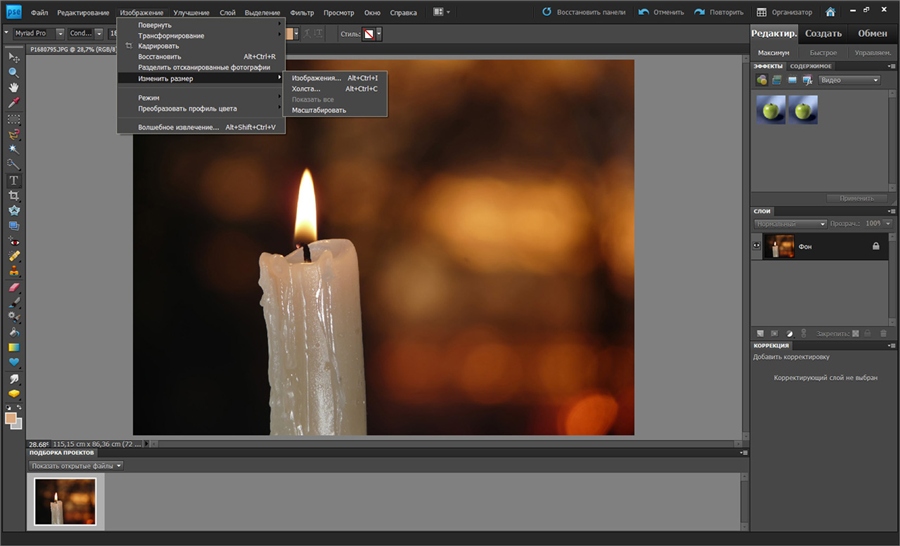Choose Кадрировать in Изображение menu

201,46
